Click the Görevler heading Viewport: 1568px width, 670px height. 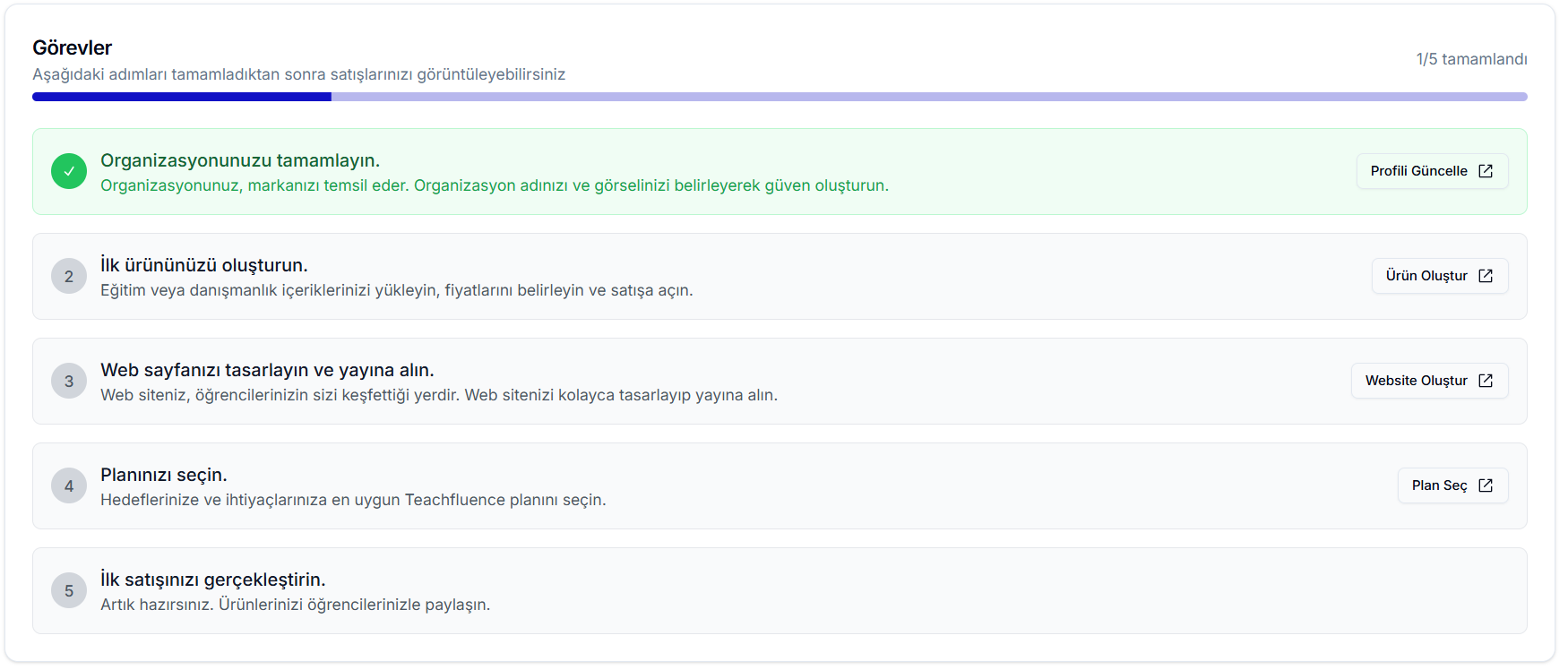click(x=73, y=47)
